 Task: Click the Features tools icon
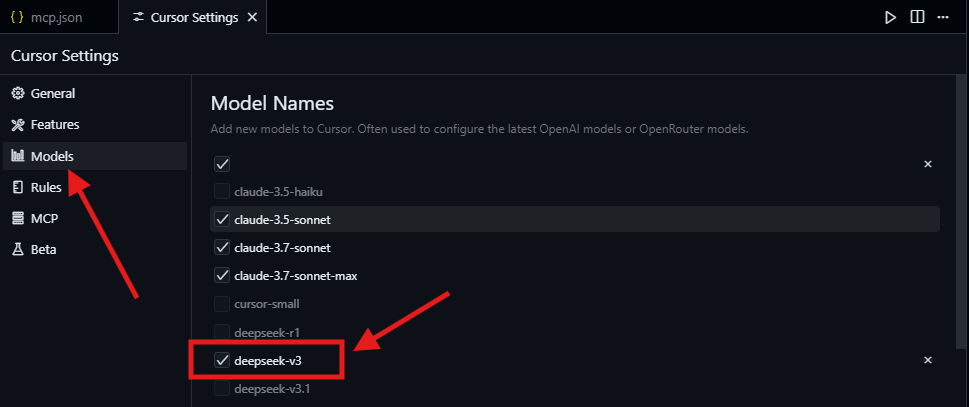(x=18, y=125)
